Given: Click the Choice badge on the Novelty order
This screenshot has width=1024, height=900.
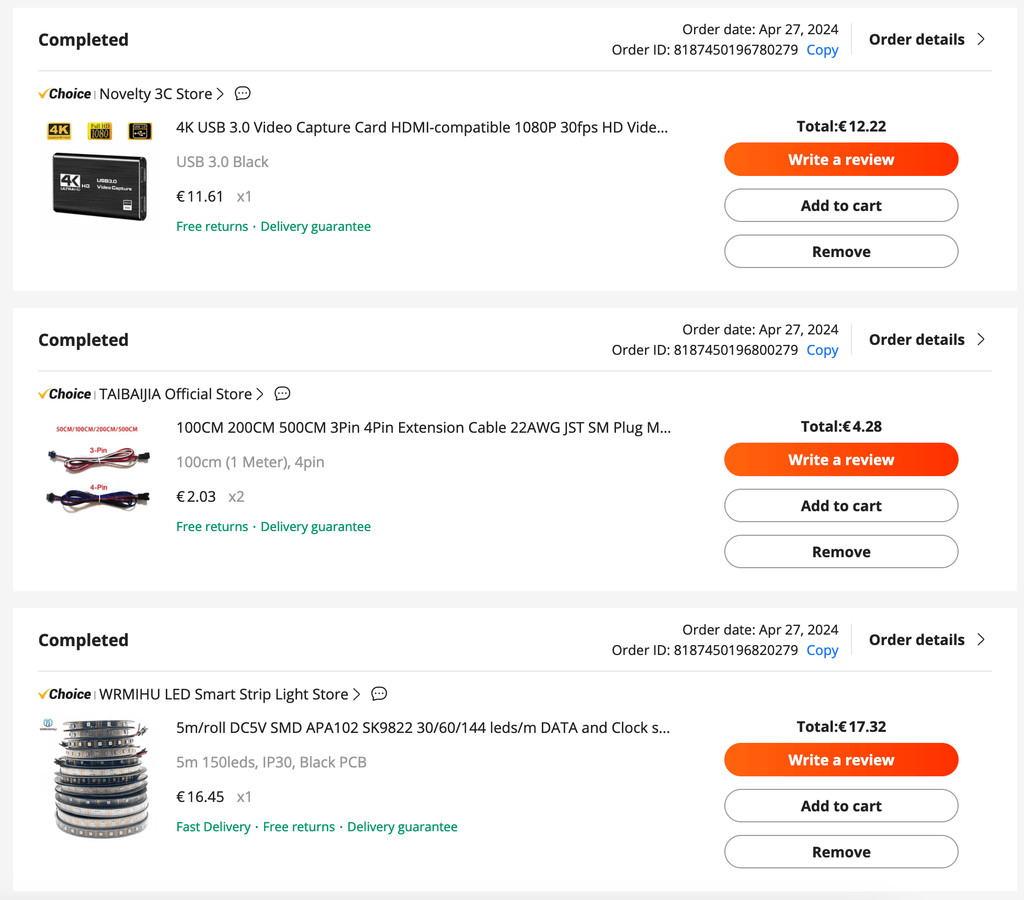Looking at the screenshot, I should pos(65,94).
